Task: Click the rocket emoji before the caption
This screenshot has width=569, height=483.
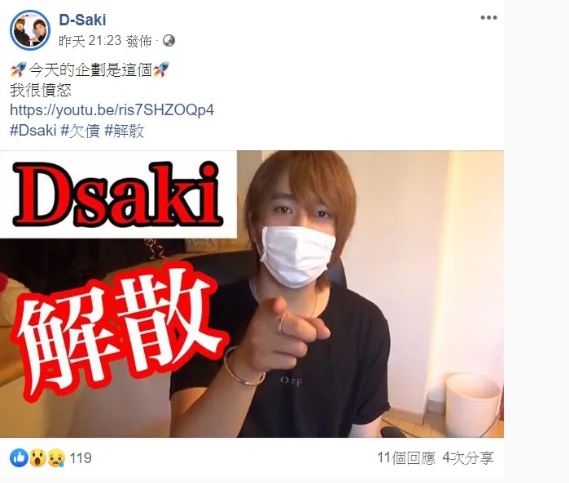Action: (18, 69)
